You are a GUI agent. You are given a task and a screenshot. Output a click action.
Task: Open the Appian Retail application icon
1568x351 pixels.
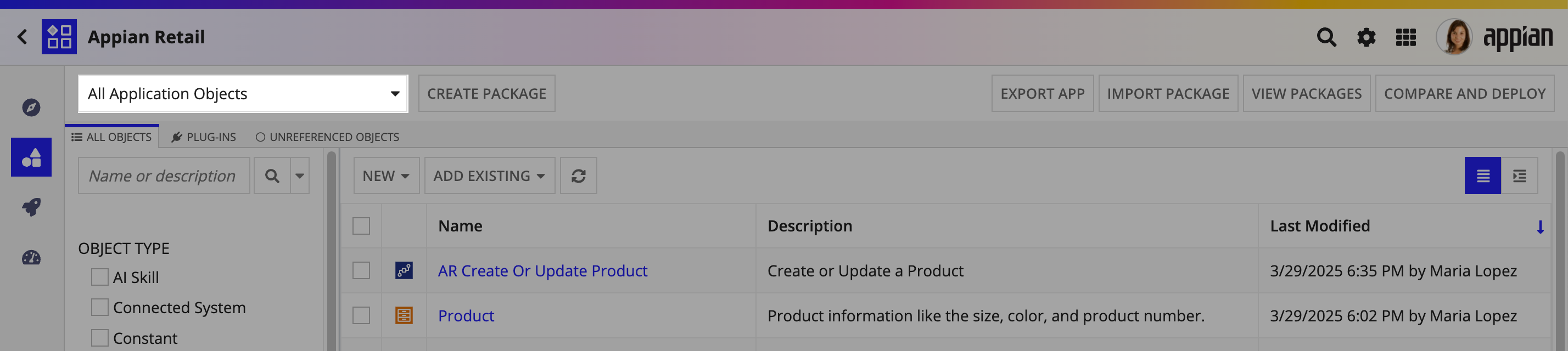click(x=59, y=37)
